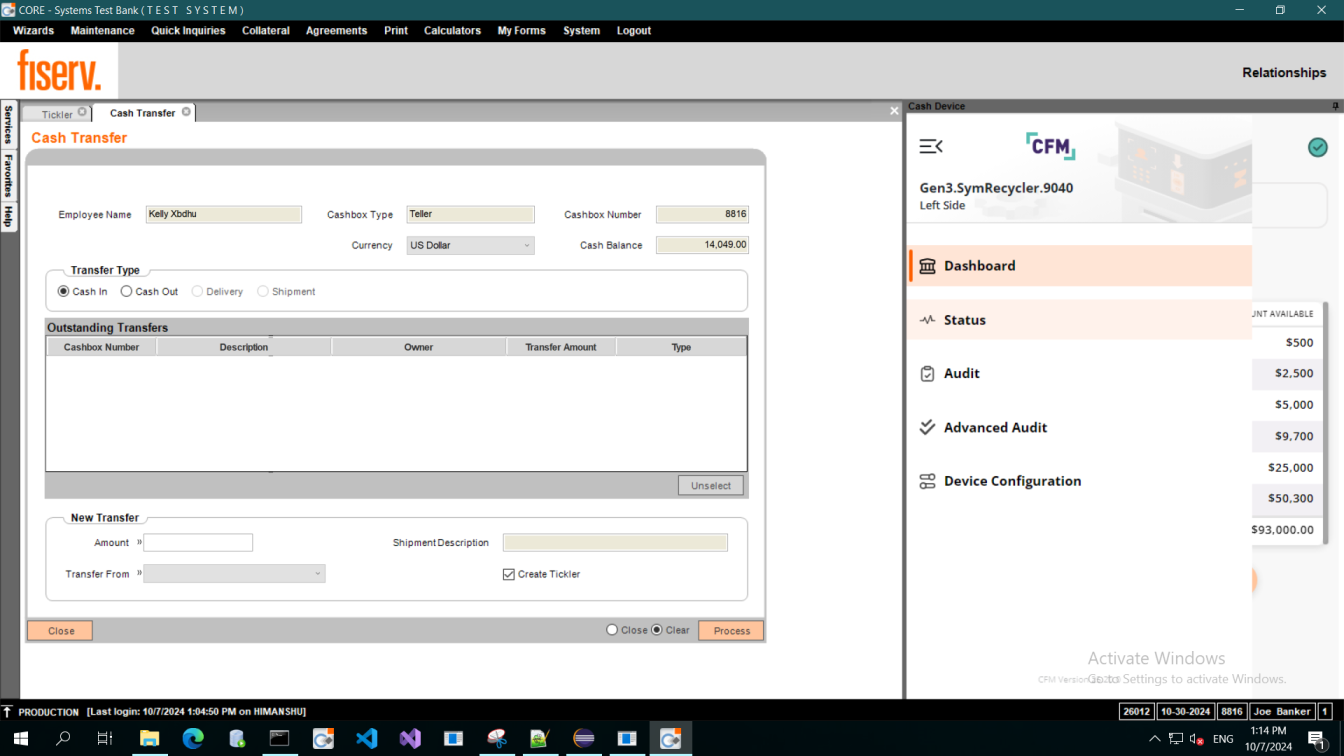Select the Cash Transfer tab
The image size is (1344, 756).
pyautogui.click(x=142, y=113)
